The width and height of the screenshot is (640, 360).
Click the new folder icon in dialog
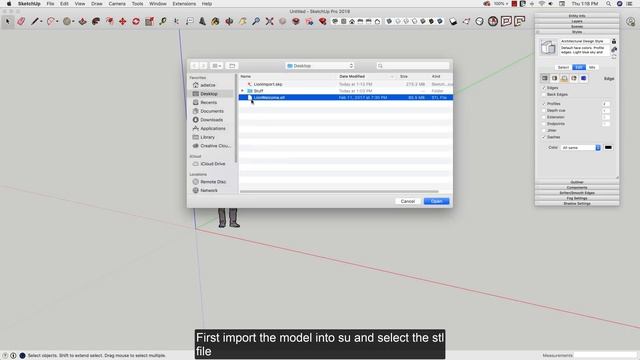[232, 66]
